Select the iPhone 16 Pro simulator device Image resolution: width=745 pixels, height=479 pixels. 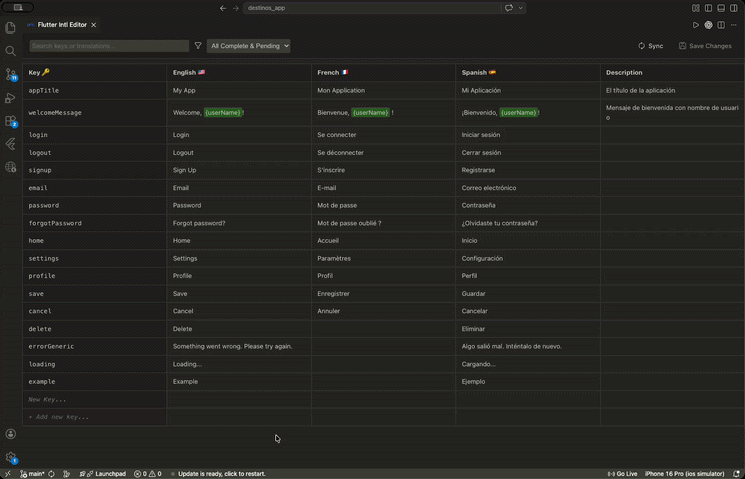[685, 474]
